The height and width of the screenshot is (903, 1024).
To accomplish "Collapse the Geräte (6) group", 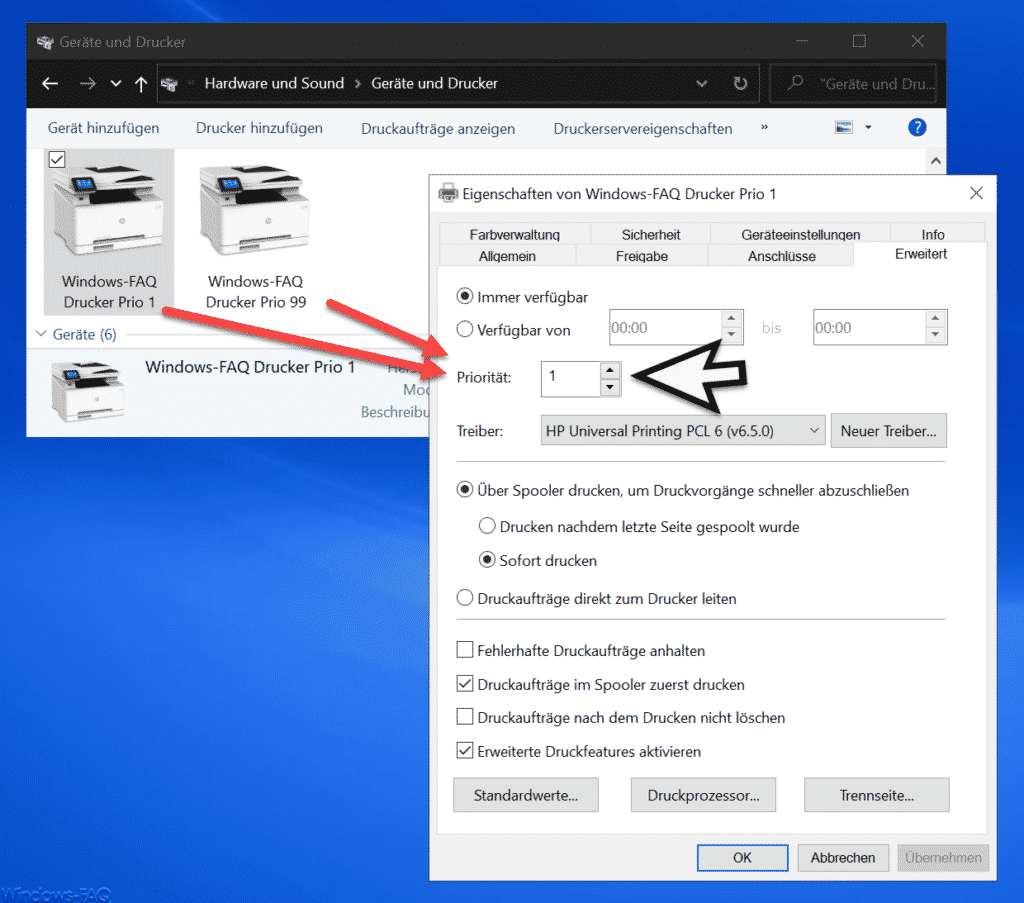I will click(41, 334).
